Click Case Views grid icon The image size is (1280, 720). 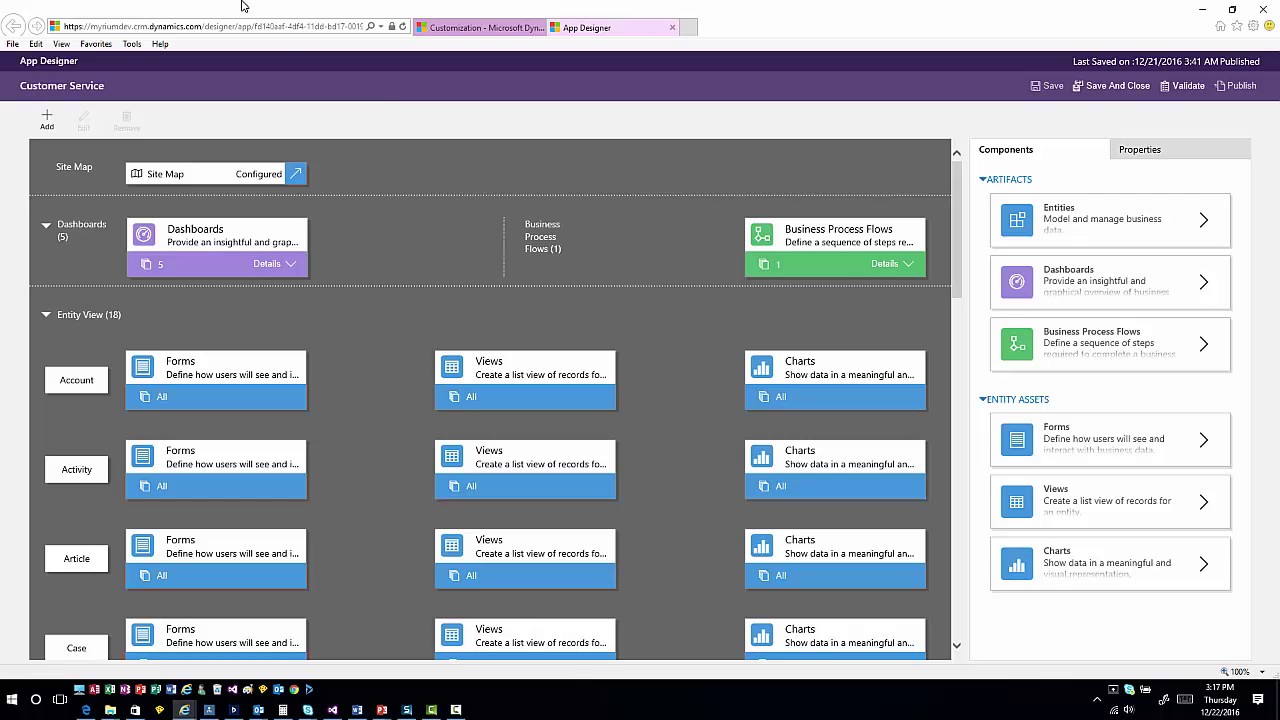pos(452,635)
